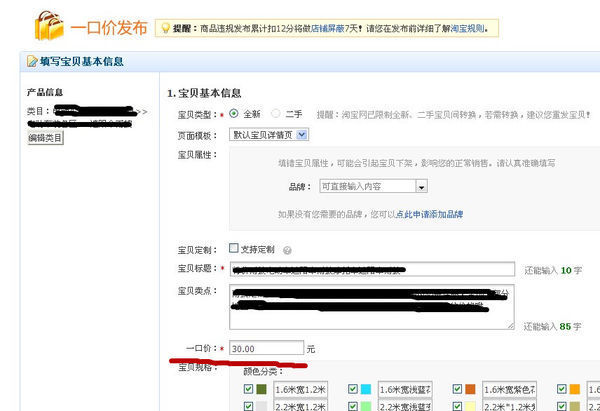
Task: Click the 产品信息 sidebar heading
Action: [x=45, y=92]
